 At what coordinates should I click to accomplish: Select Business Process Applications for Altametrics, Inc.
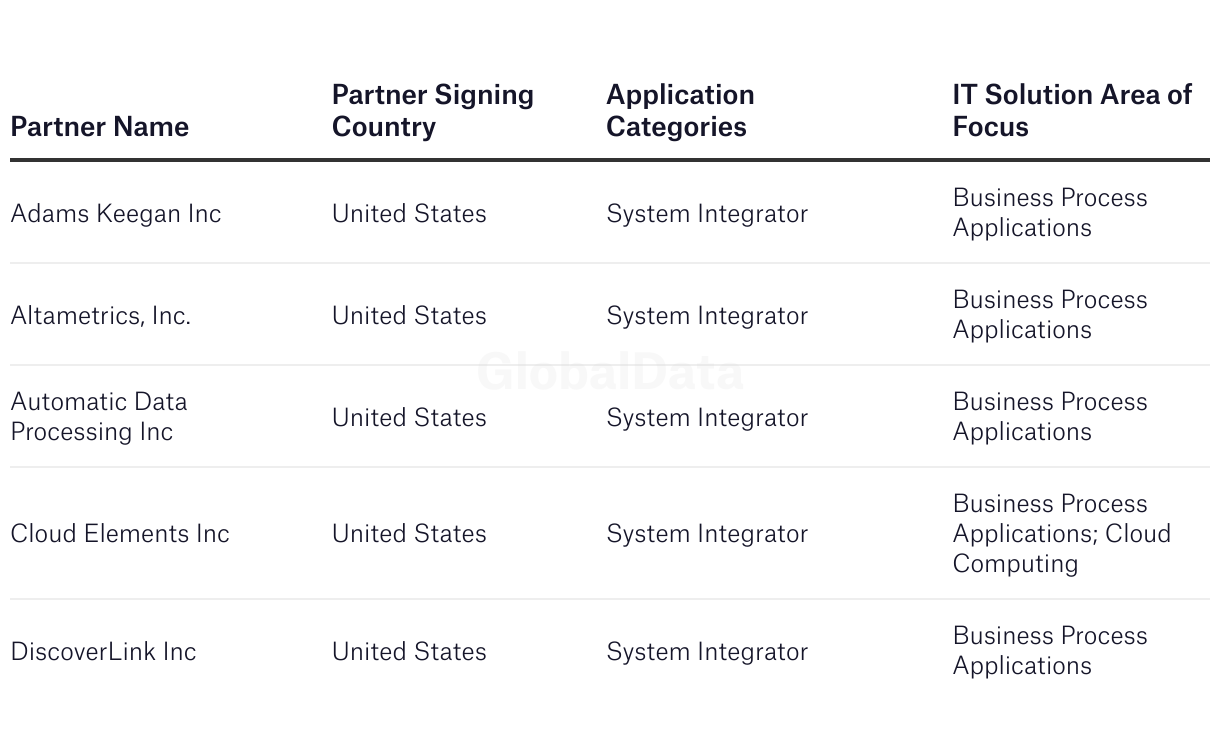click(x=1050, y=315)
